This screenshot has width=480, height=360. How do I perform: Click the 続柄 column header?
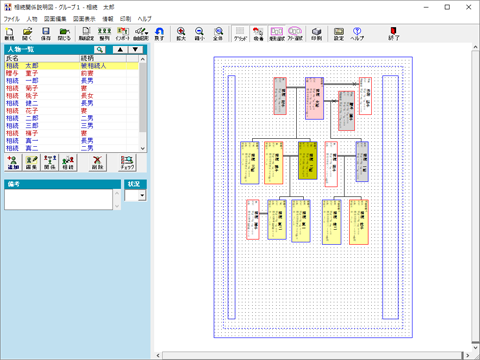[x=103, y=59]
